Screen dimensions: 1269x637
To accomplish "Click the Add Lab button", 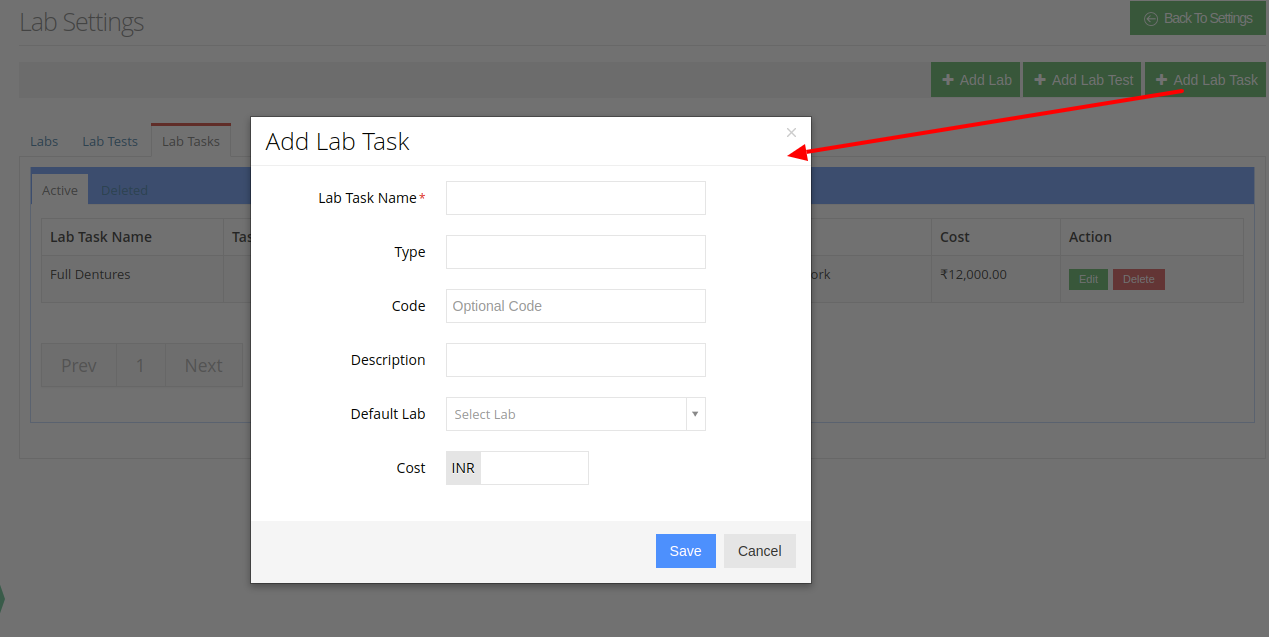I will point(975,80).
